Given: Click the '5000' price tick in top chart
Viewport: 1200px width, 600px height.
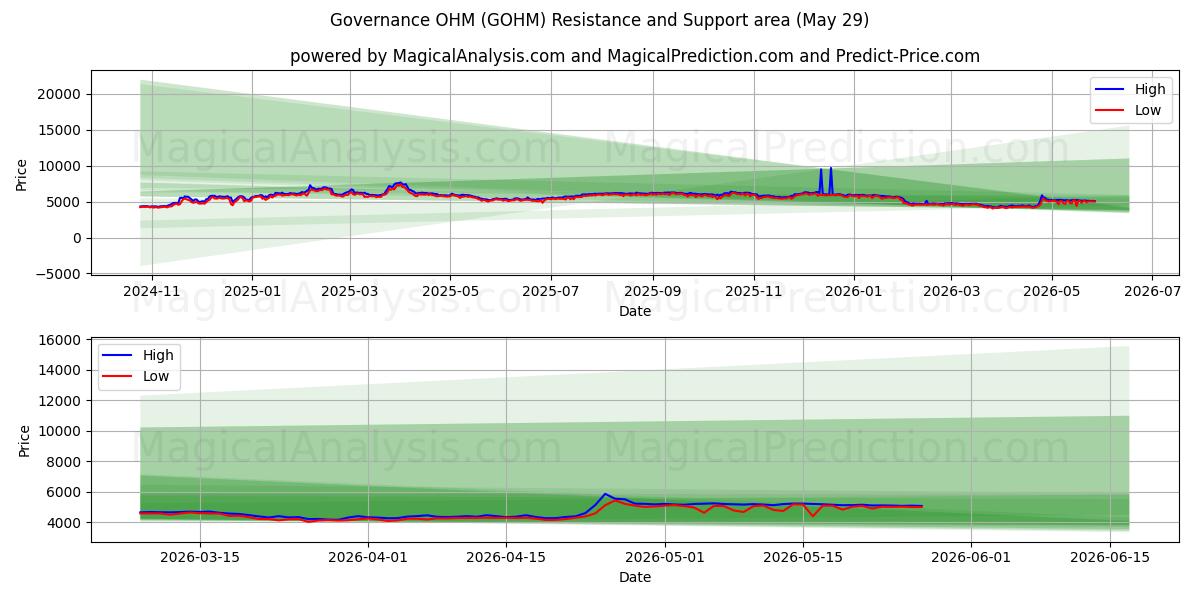Looking at the screenshot, I should pos(64,202).
